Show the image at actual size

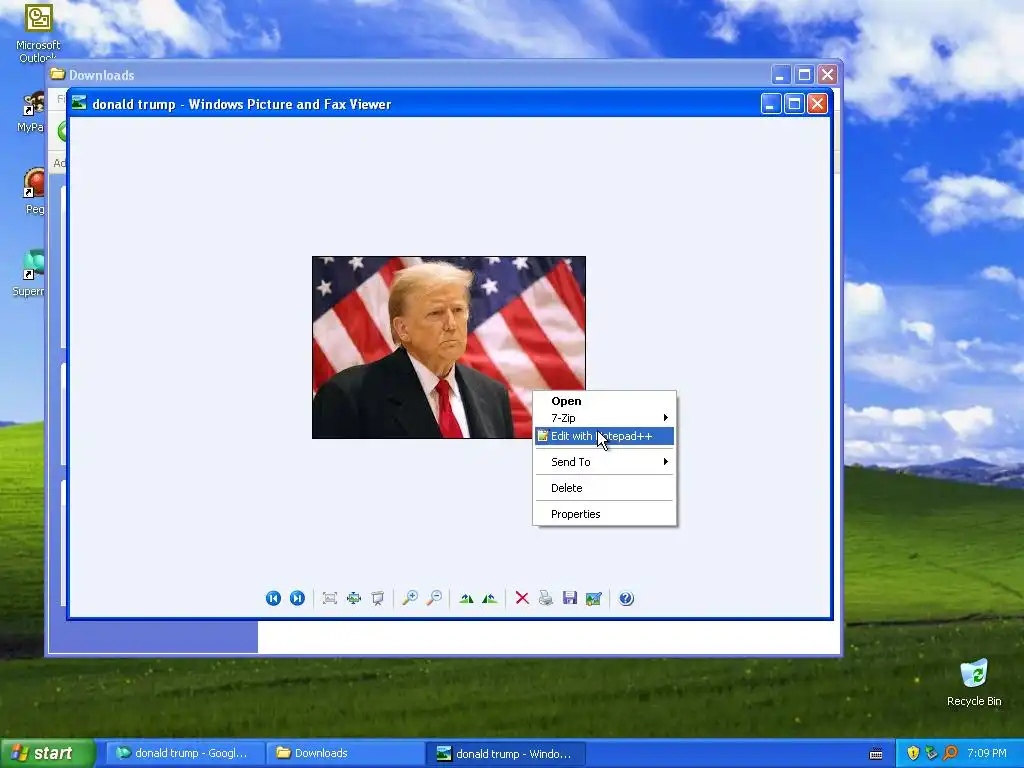[354, 598]
